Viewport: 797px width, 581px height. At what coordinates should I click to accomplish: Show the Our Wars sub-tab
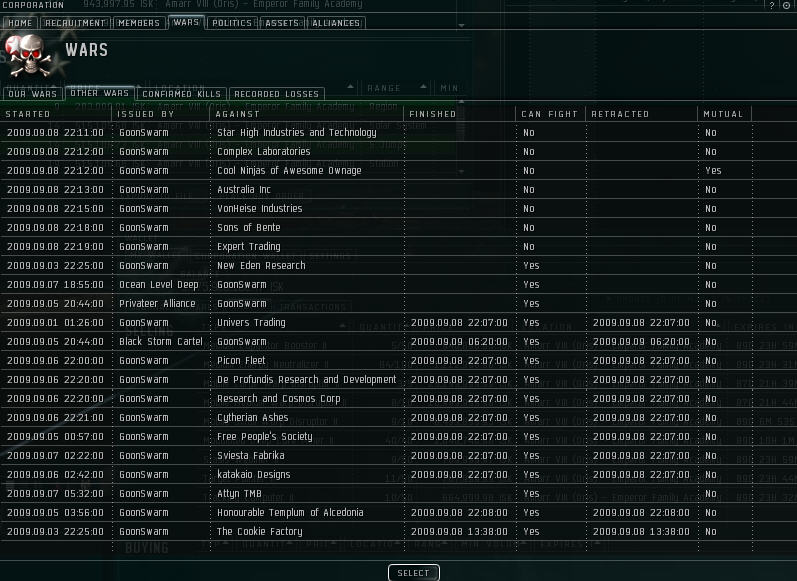(33, 94)
